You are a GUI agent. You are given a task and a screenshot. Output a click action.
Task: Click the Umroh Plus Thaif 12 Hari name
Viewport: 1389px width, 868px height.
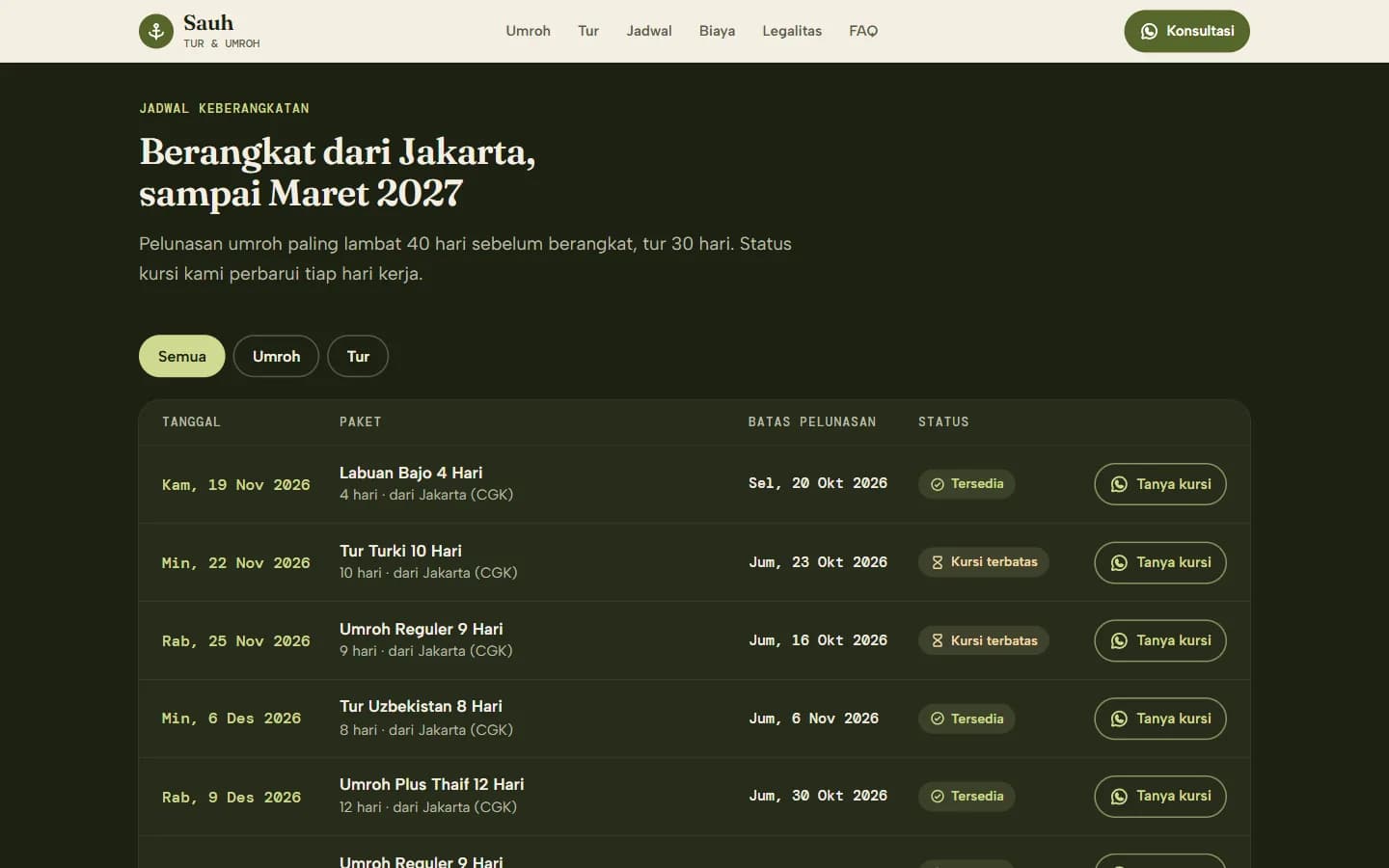tap(432, 784)
